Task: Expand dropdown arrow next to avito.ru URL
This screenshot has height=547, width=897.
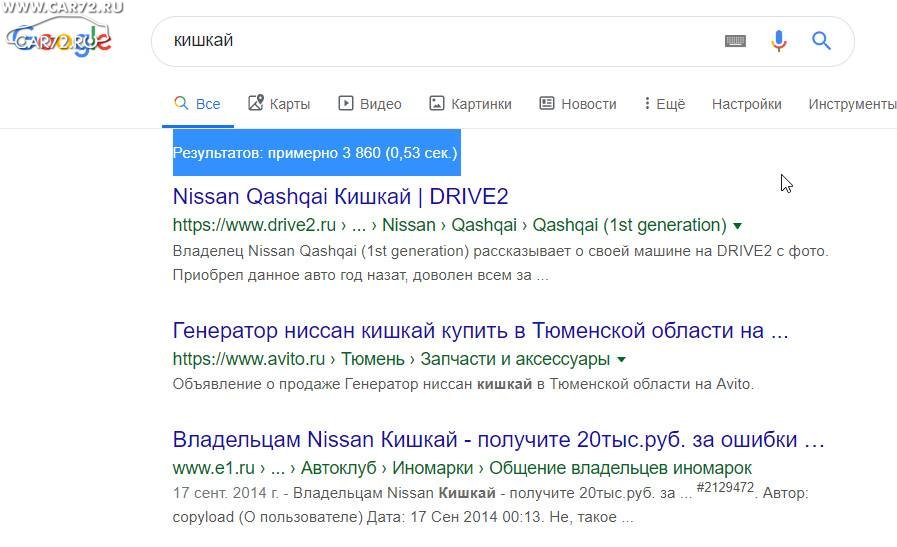Action: pos(621,359)
